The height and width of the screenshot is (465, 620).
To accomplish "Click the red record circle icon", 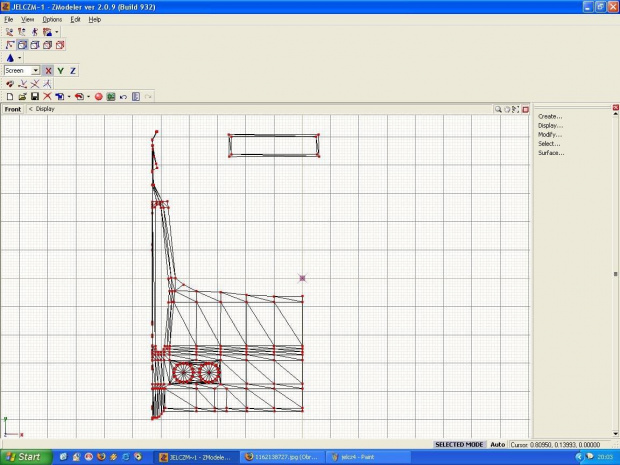I will pyautogui.click(x=99, y=96).
